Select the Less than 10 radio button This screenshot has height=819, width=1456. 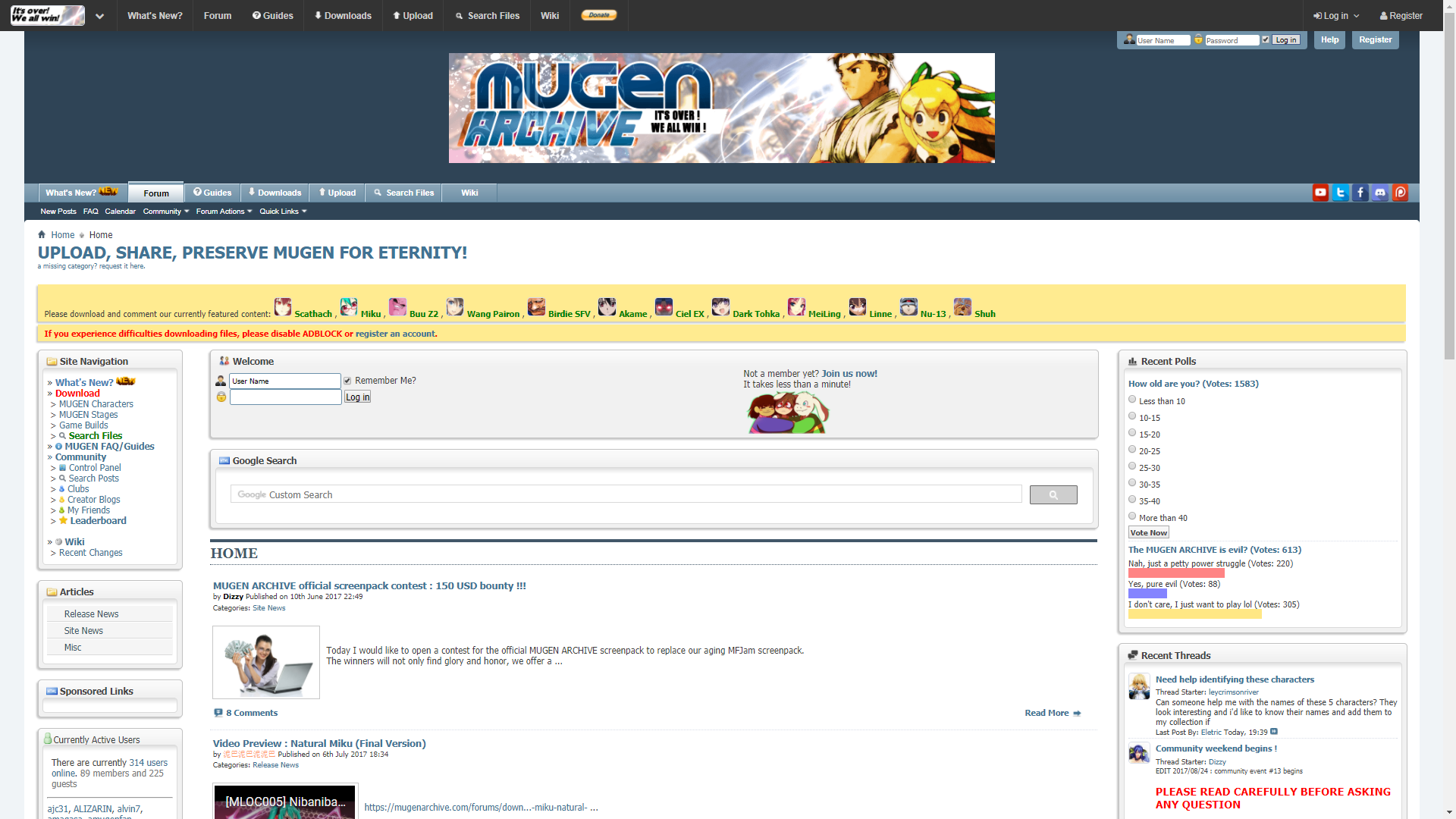pyautogui.click(x=1132, y=399)
